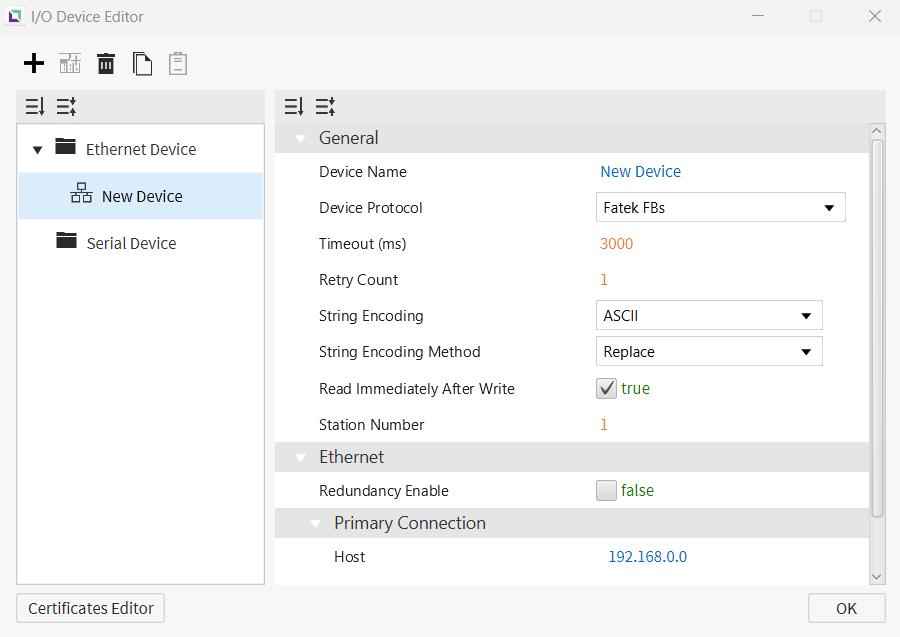Screen dimensions: 900x637
Task: Uncheck Read Immediately After Write checkbox
Action: tap(606, 389)
